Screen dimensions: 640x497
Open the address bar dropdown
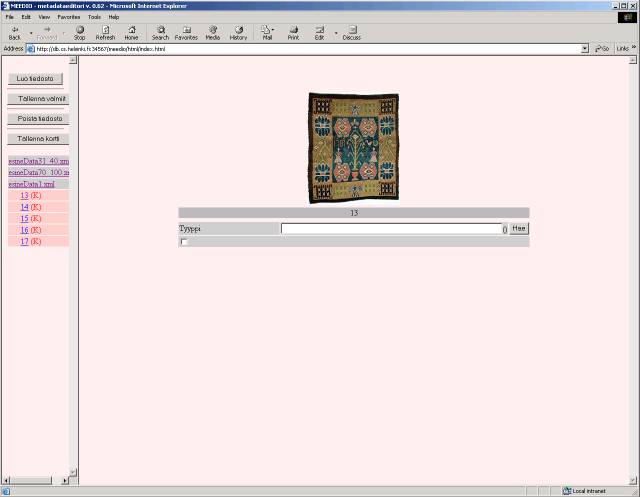[x=585, y=49]
